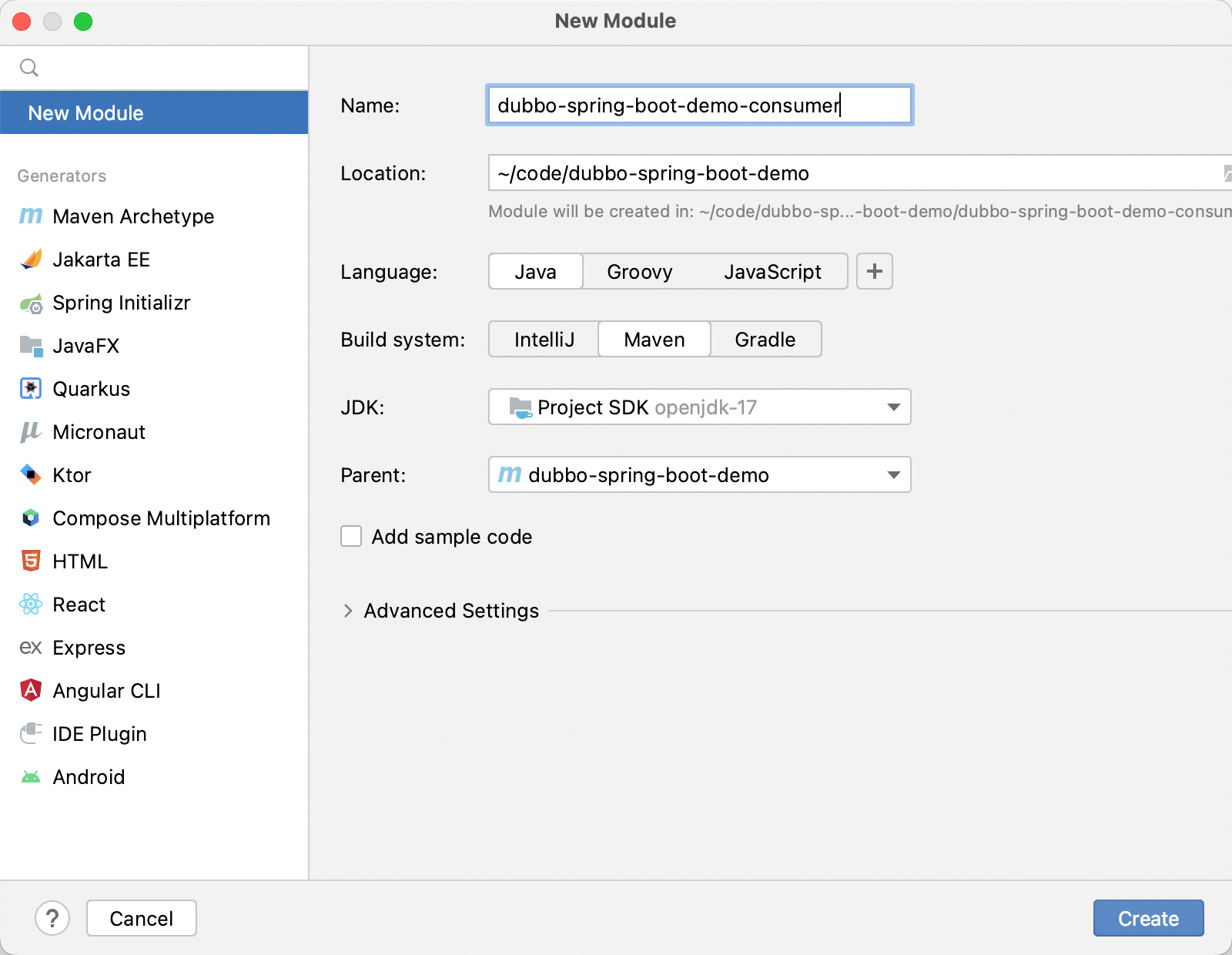The height and width of the screenshot is (955, 1232).
Task: Enable the Add sample code checkbox
Action: (x=351, y=537)
